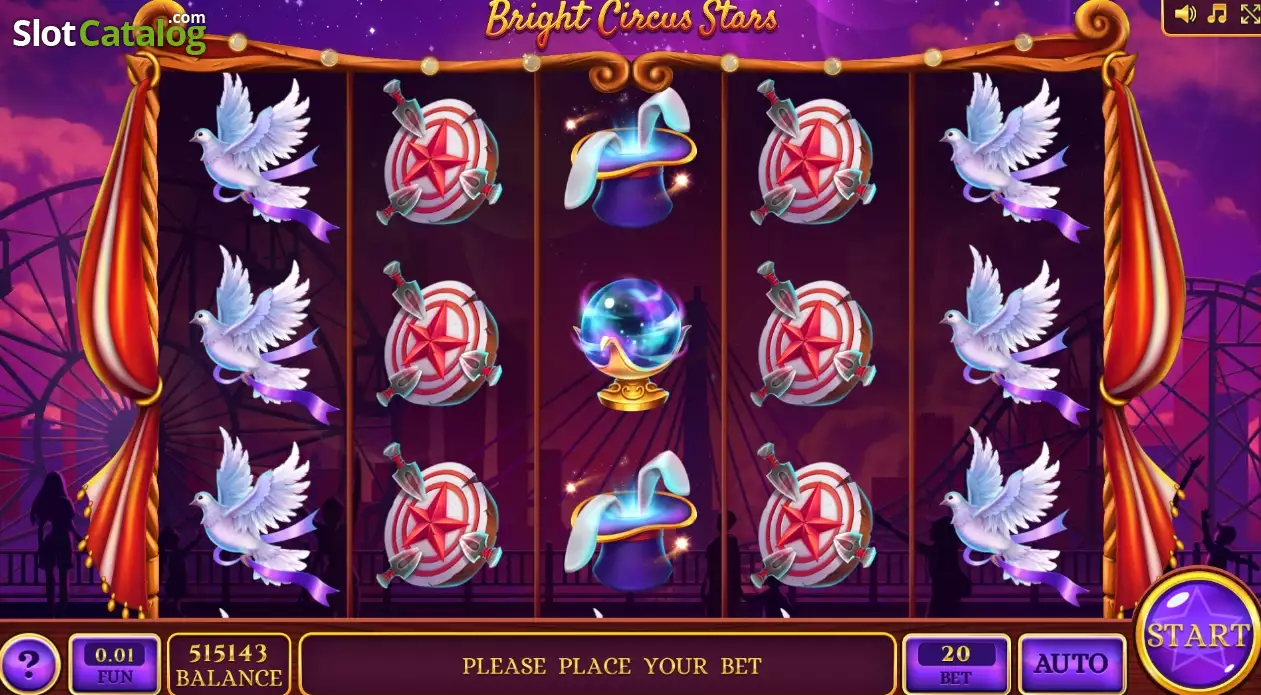Click the 515143 BALANCE display
Screen dimensions: 1261x695
pyautogui.click(x=229, y=664)
